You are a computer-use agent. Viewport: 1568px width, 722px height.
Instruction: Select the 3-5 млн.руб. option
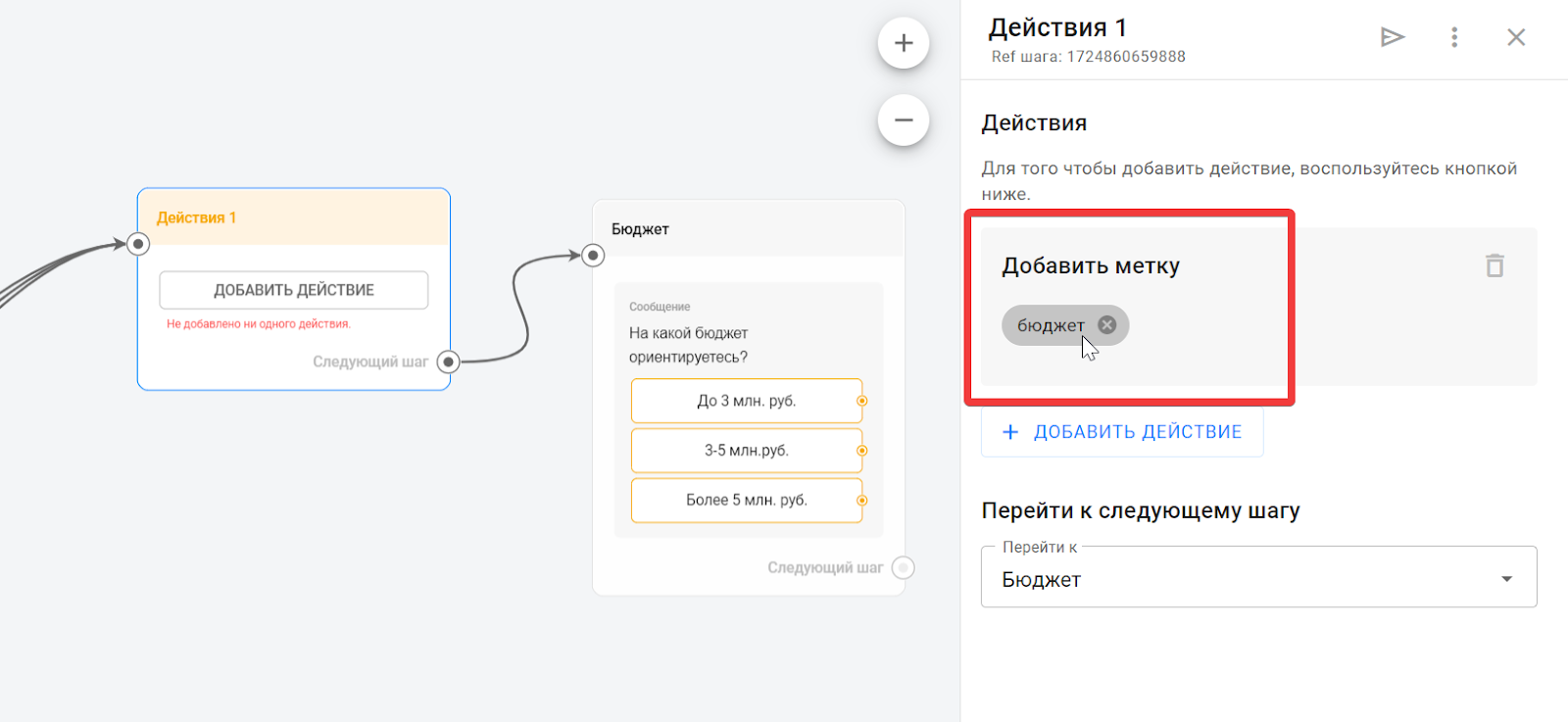pyautogui.click(x=746, y=451)
